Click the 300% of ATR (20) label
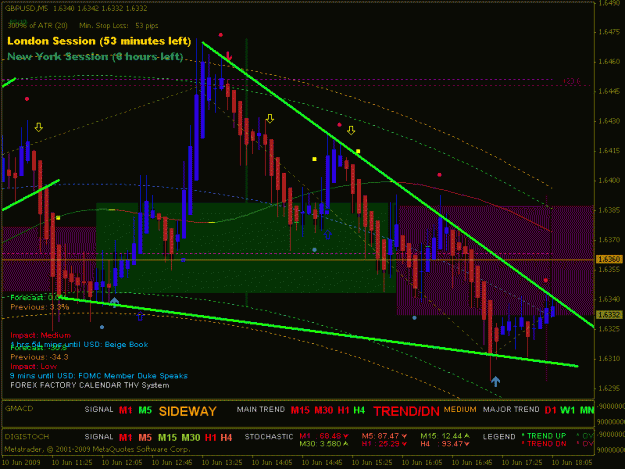The width and height of the screenshot is (625, 469). [37, 26]
